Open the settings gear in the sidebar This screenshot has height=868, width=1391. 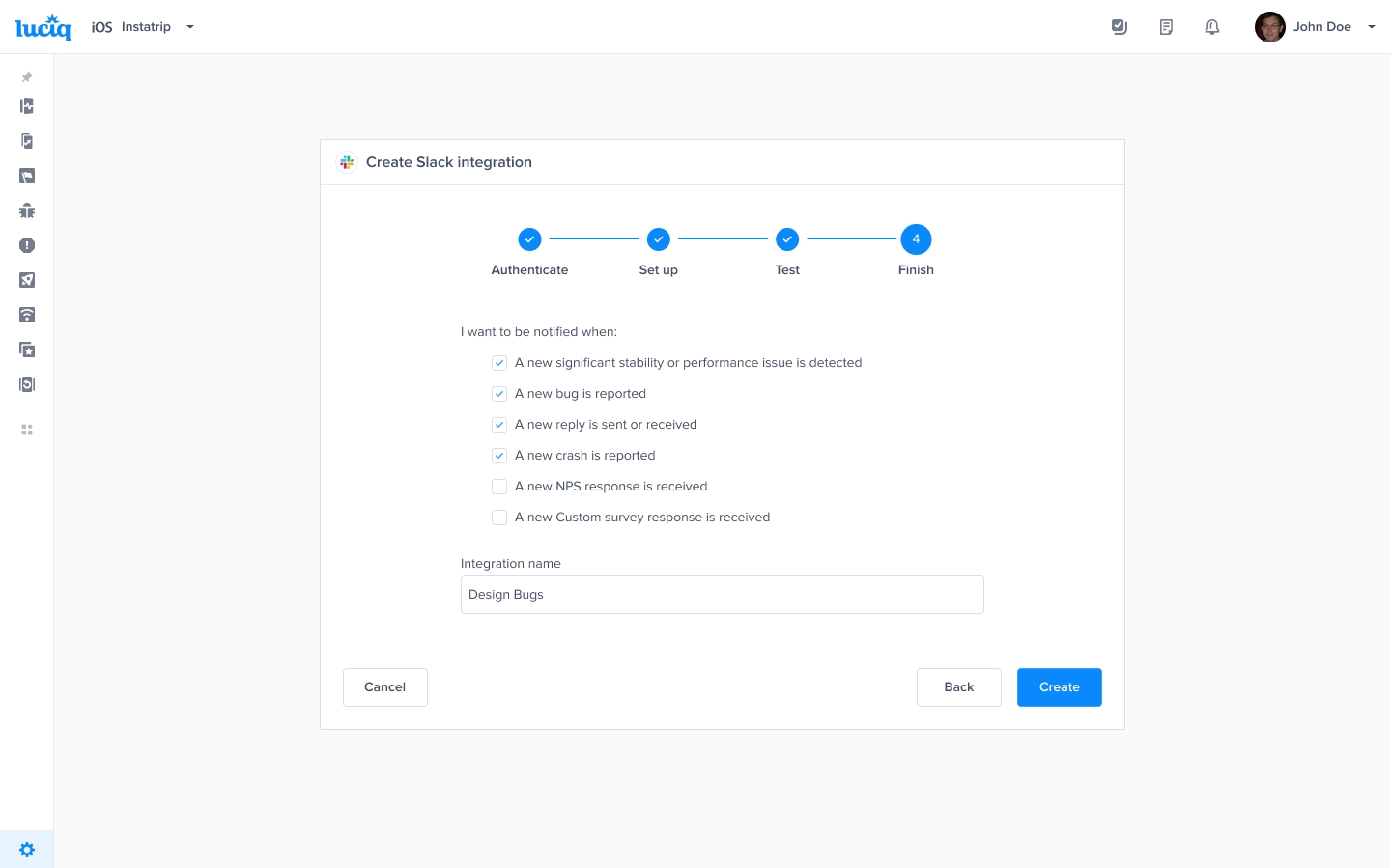[x=27, y=850]
